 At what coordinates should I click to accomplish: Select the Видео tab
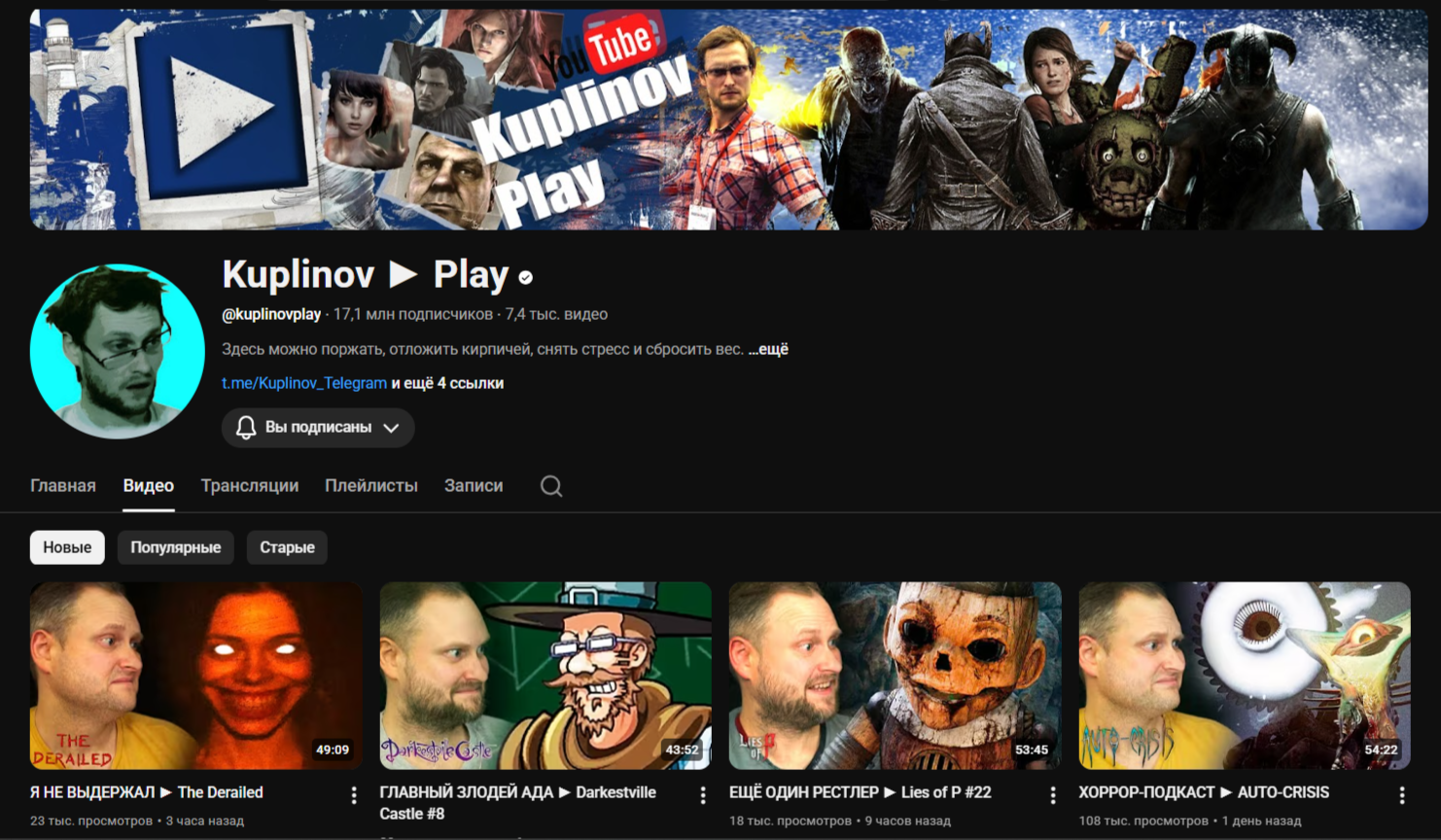coord(149,485)
